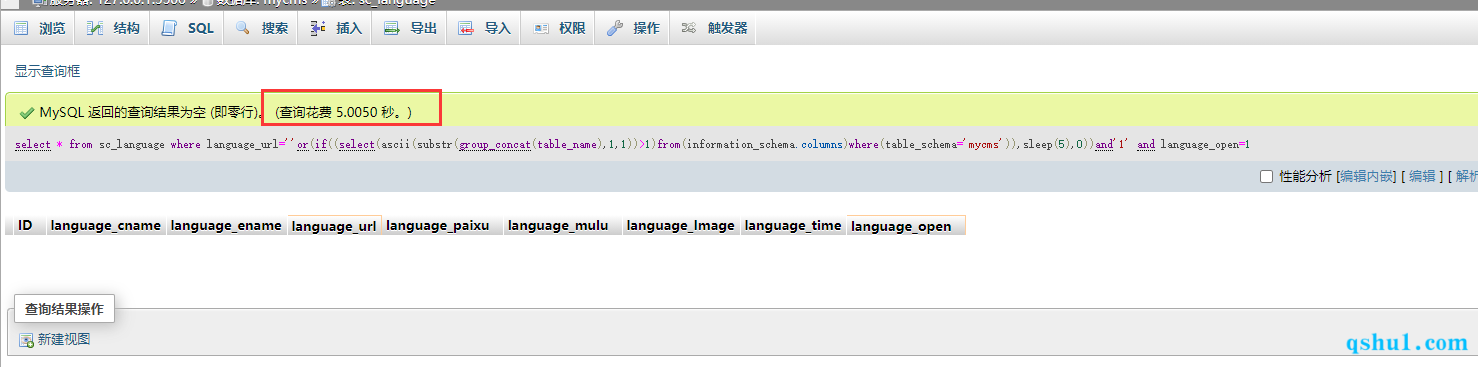The height and width of the screenshot is (367, 1478).
Task: Click the Operations wrench icon
Action: [615, 28]
